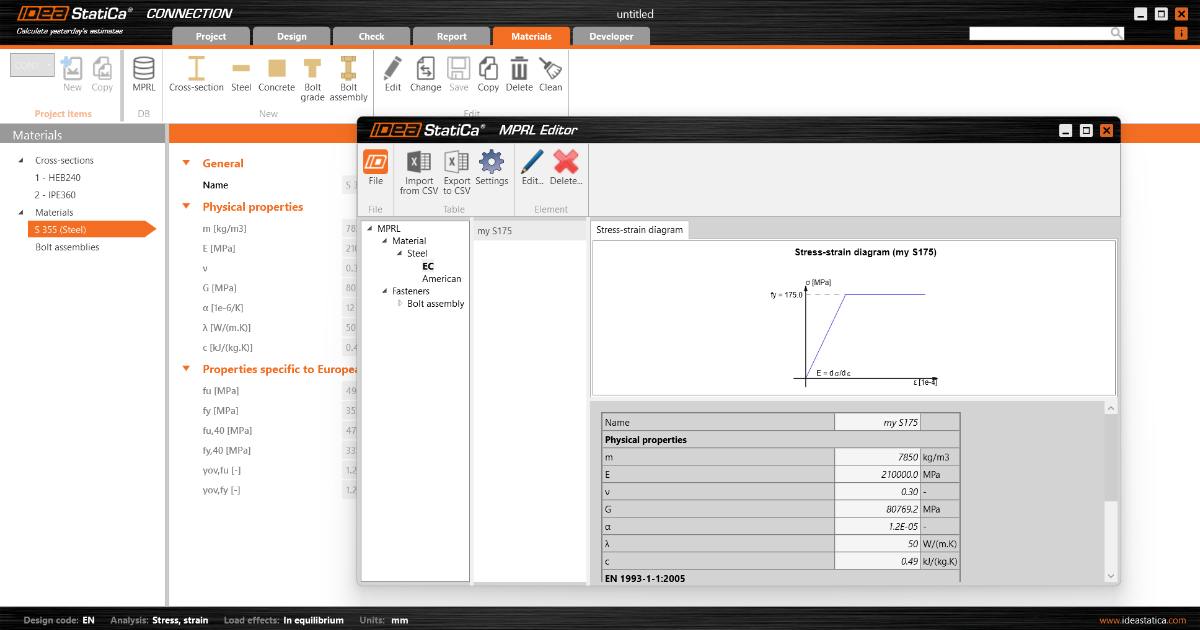Image resolution: width=1200 pixels, height=630 pixels.
Task: Create a new Cross-section material item
Action: tap(196, 73)
